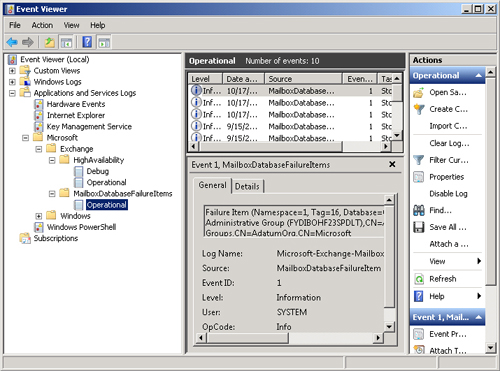The width and height of the screenshot is (500, 371).
Task: Click the Event Properties icon in Actions
Action: (419, 334)
